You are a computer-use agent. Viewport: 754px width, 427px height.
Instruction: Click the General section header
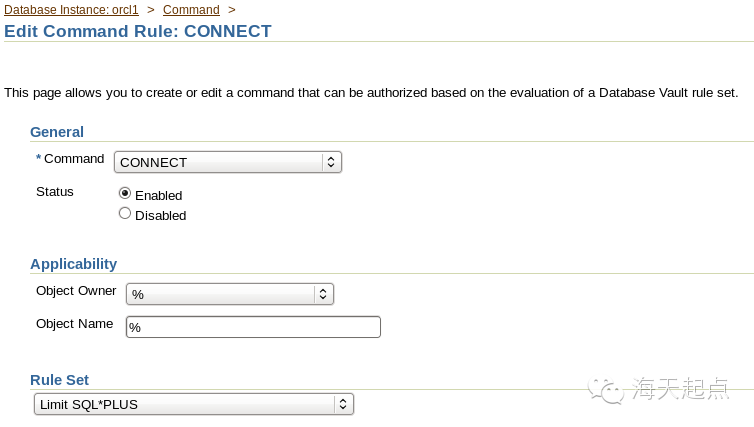pos(57,131)
